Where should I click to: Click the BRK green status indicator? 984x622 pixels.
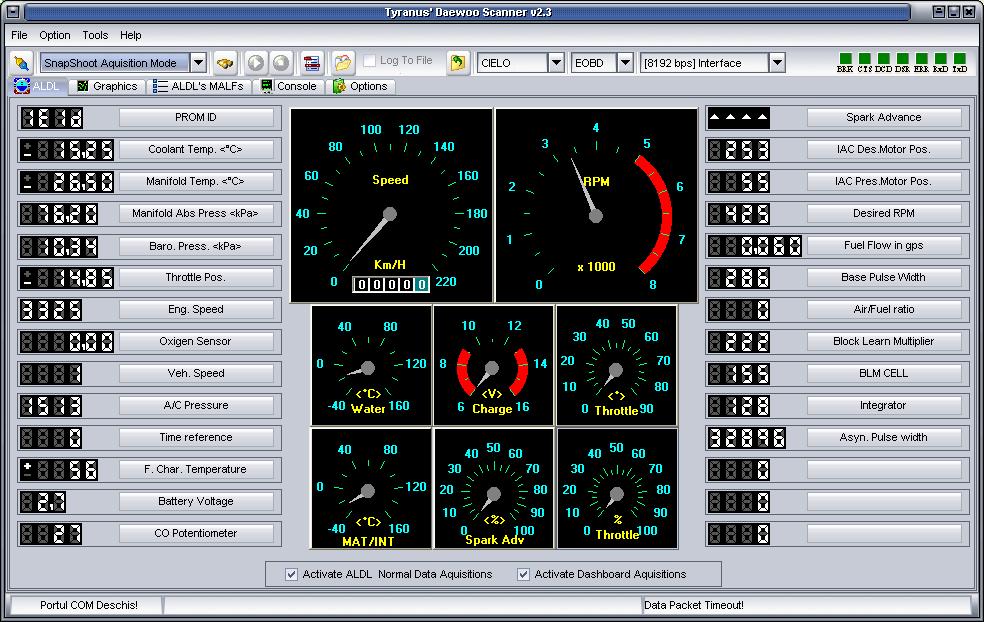point(845,59)
